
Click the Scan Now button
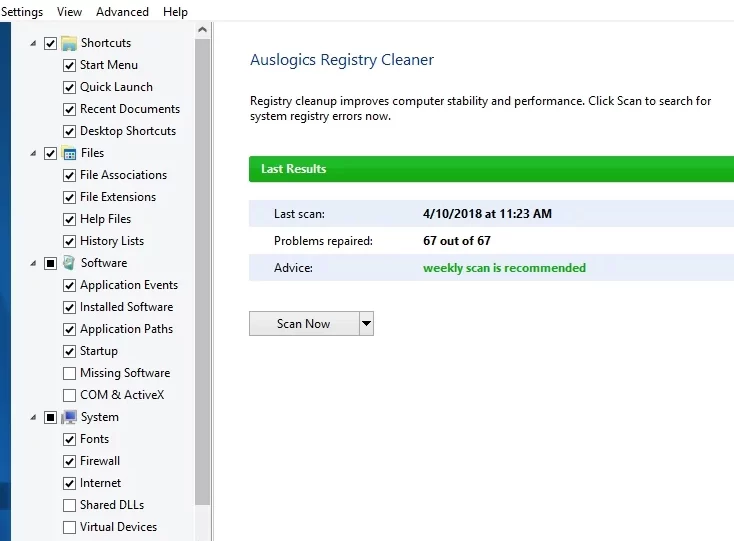click(303, 323)
